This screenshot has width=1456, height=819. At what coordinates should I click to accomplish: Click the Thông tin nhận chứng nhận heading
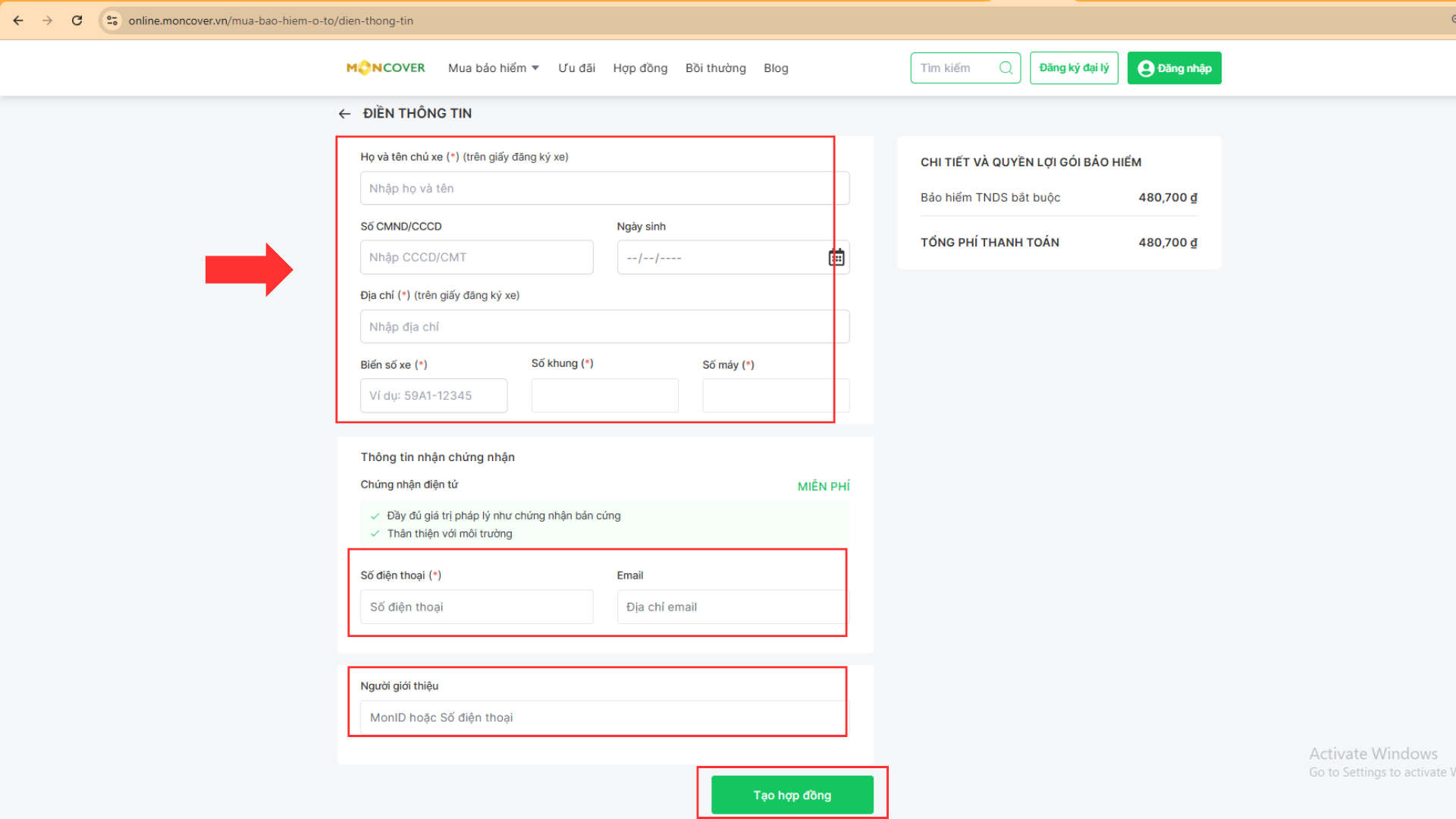click(438, 457)
